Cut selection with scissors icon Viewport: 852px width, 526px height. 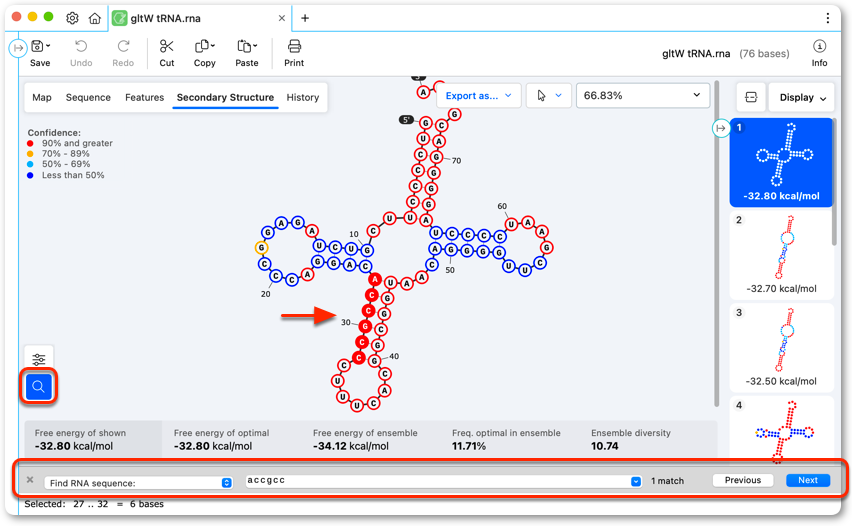point(166,46)
